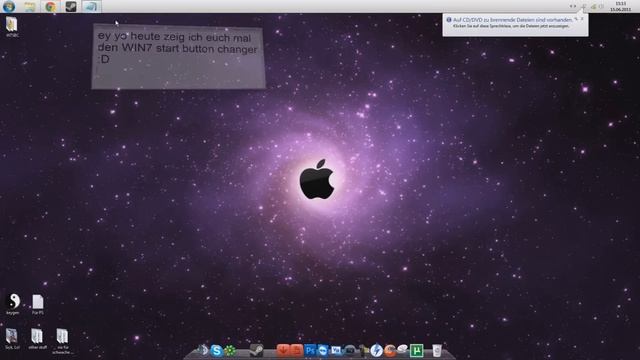Switch to the active taskbar window button
This screenshot has height=360, width=640.
pos(91,6)
